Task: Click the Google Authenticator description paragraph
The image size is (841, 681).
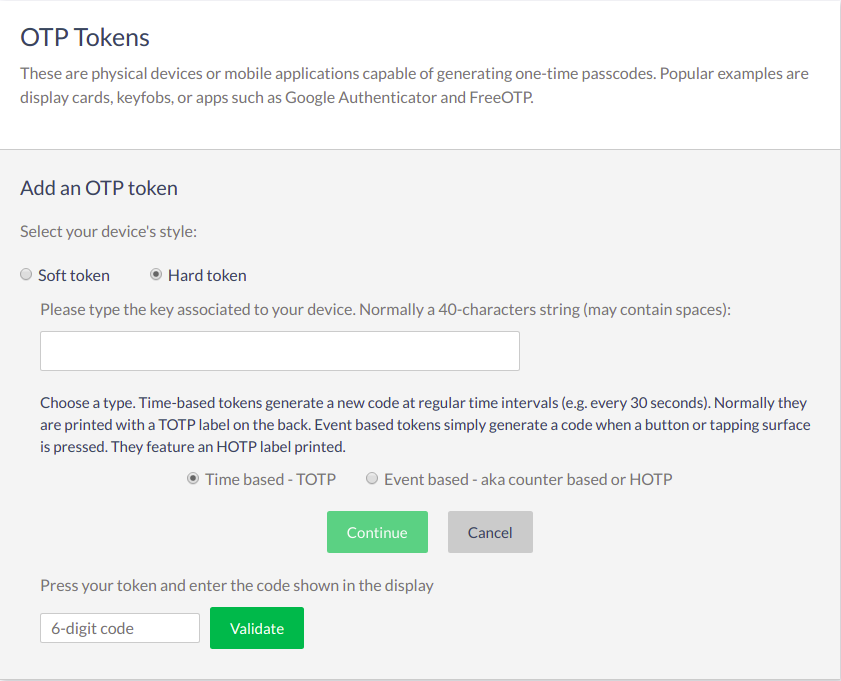Action: (414, 86)
